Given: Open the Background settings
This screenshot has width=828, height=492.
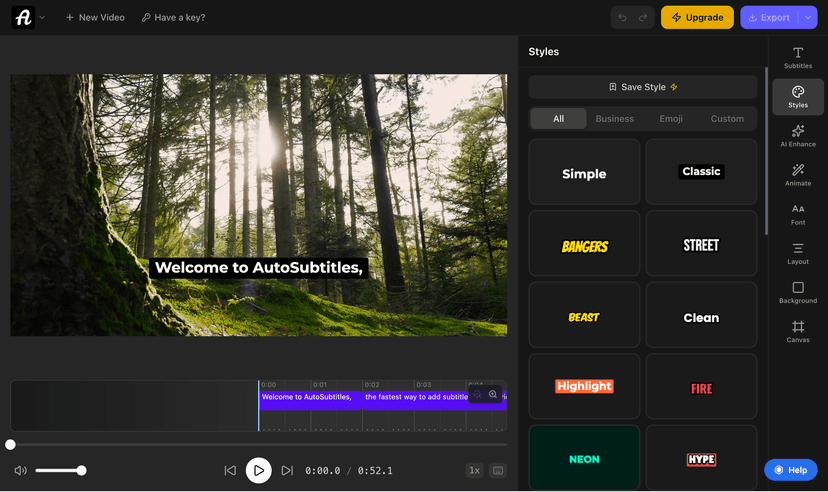Looking at the screenshot, I should click(x=797, y=292).
